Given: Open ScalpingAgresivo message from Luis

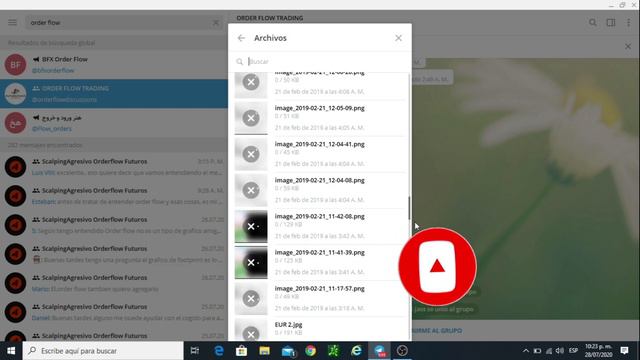Looking at the screenshot, I should [x=114, y=167].
